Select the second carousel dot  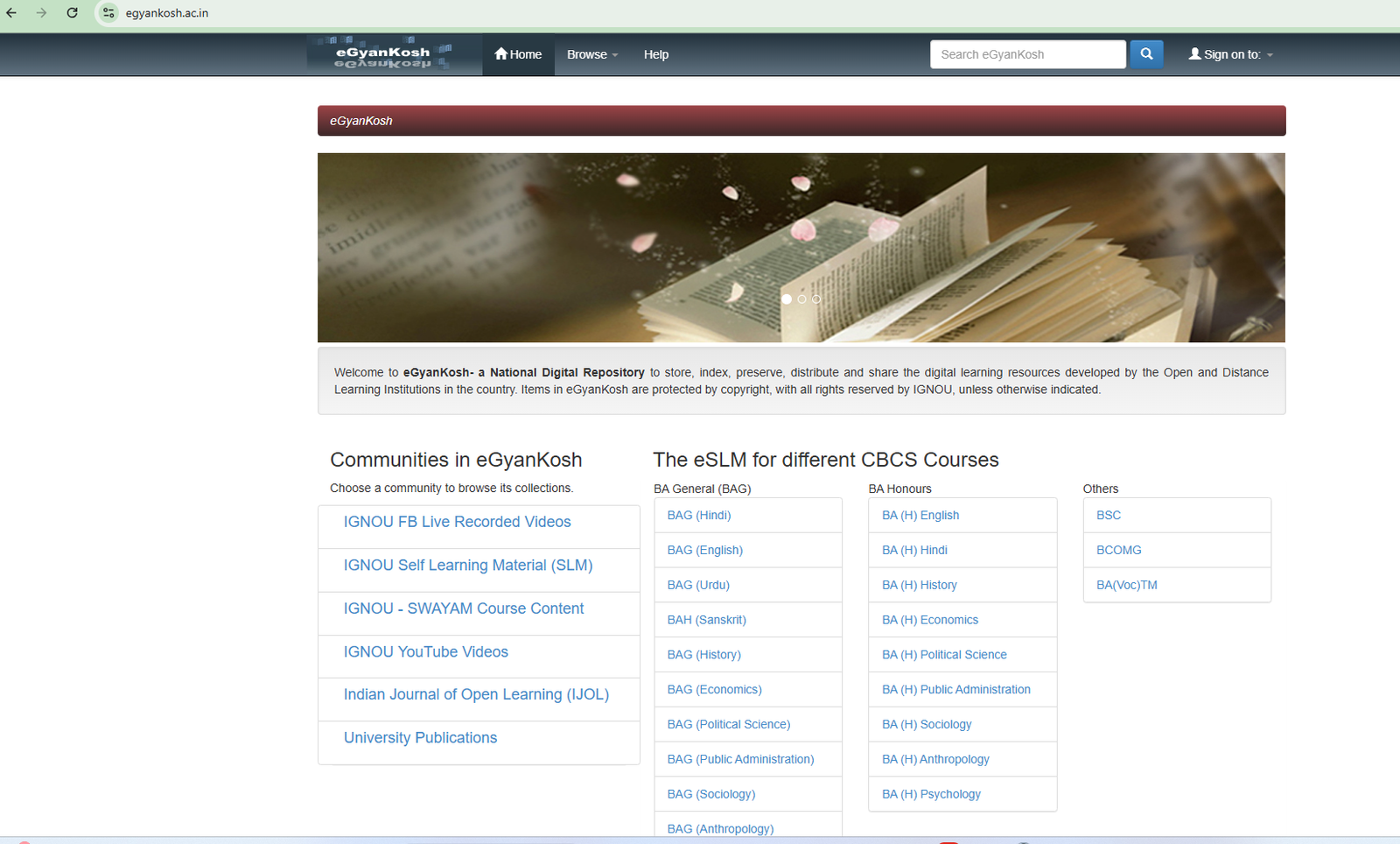(x=801, y=299)
